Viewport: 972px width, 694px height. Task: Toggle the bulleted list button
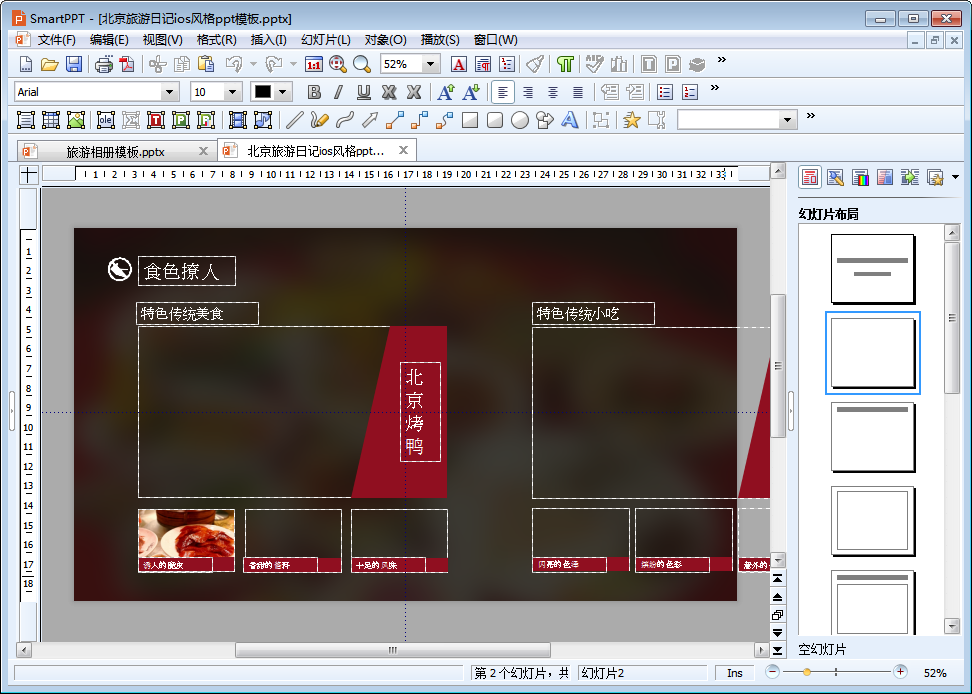pos(665,92)
